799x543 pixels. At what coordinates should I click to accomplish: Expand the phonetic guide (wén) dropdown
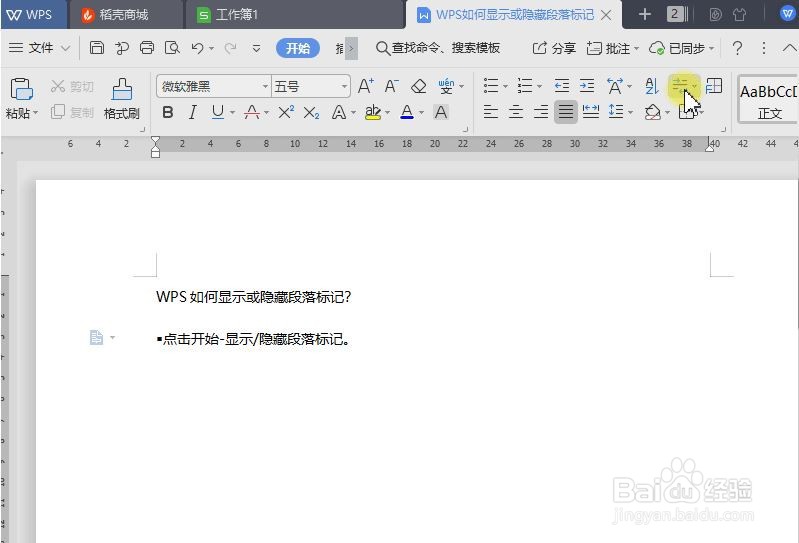461,86
